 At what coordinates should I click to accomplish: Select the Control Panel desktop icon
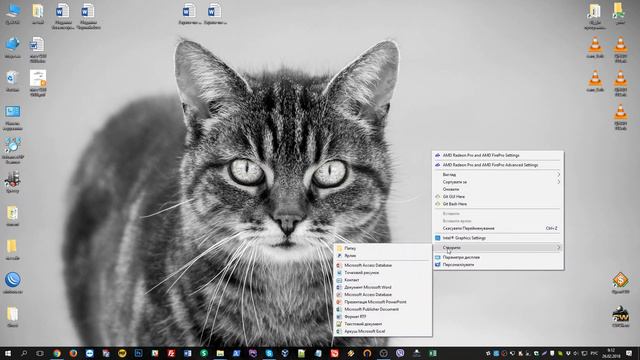13,118
